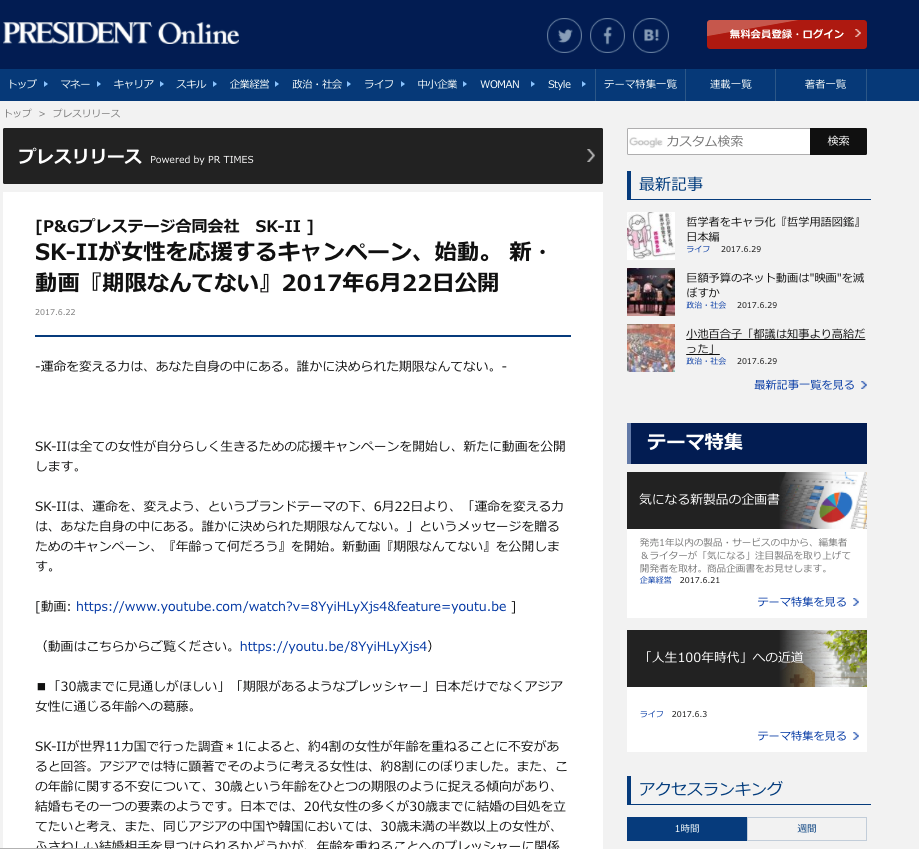
Task: Open the PRESIDENT Online logo home link
Action: click(121, 33)
